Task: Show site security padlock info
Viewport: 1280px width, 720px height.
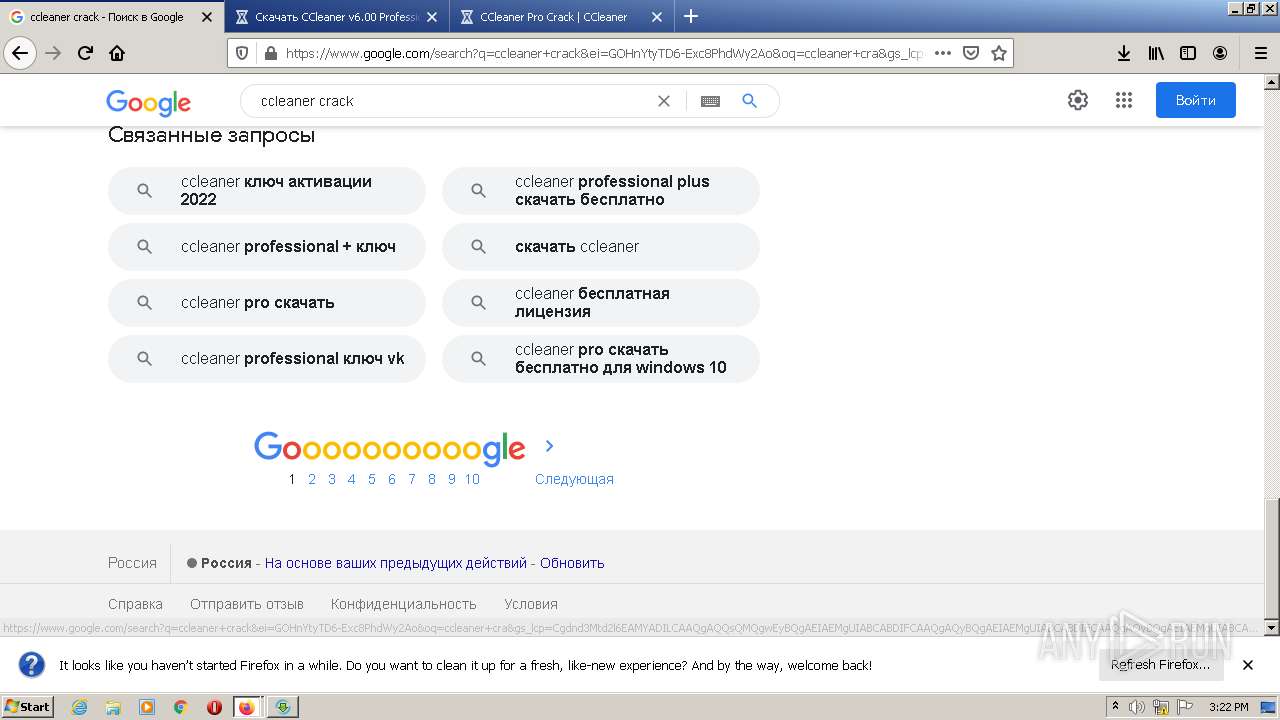Action: click(269, 53)
